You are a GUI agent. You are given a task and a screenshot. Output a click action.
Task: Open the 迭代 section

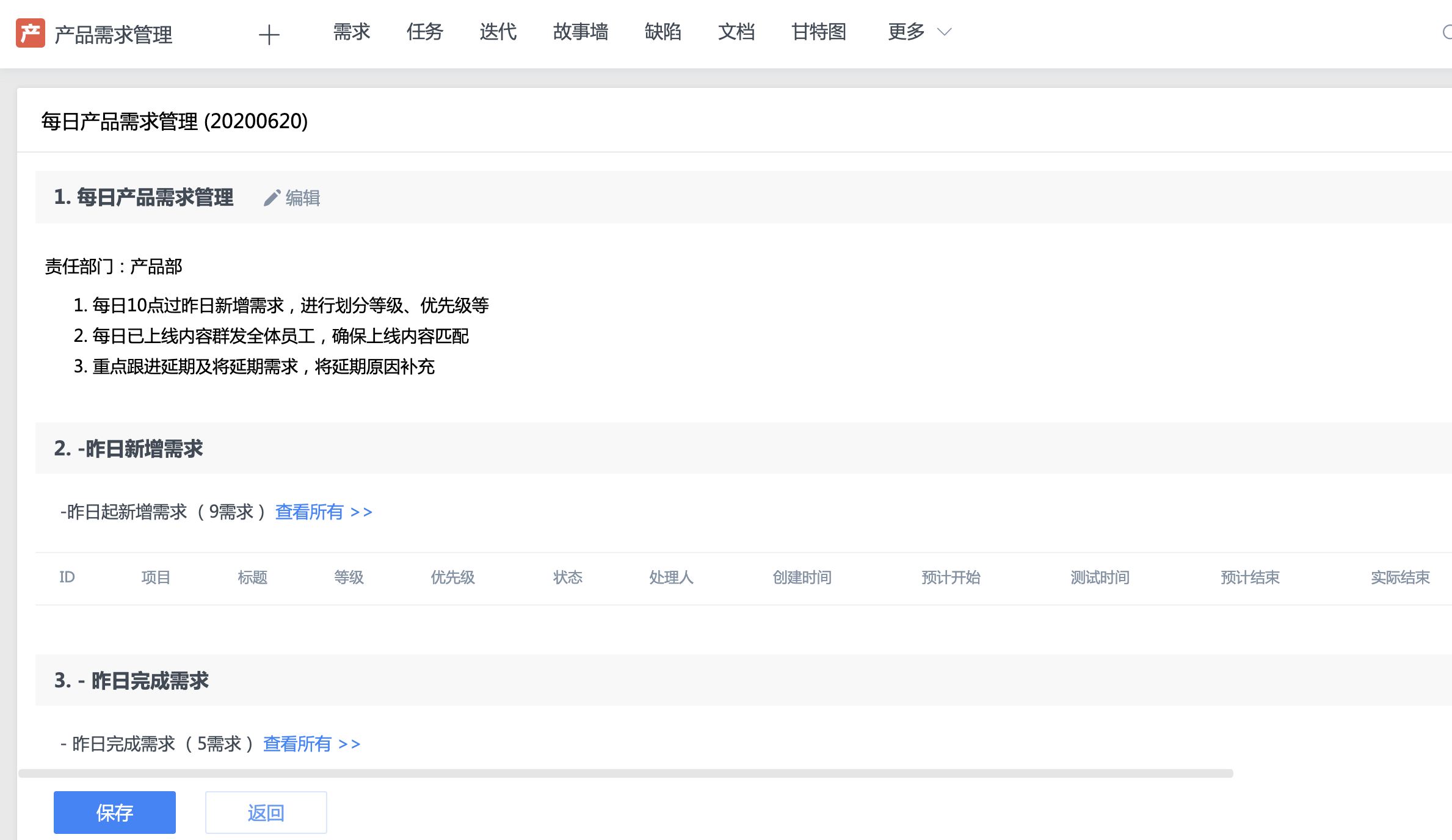(498, 32)
